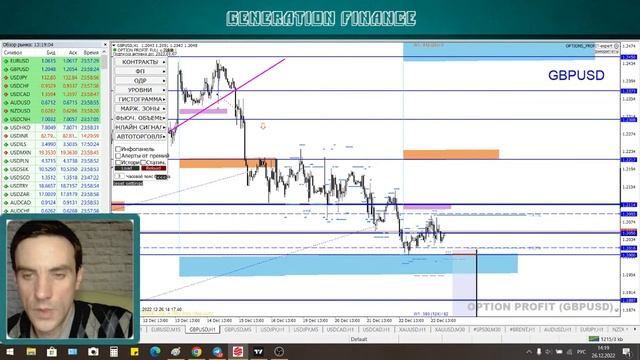The width and height of the screenshot is (640, 360).
Task: Click Market Watch scrollbar thumb
Action: coord(104,62)
